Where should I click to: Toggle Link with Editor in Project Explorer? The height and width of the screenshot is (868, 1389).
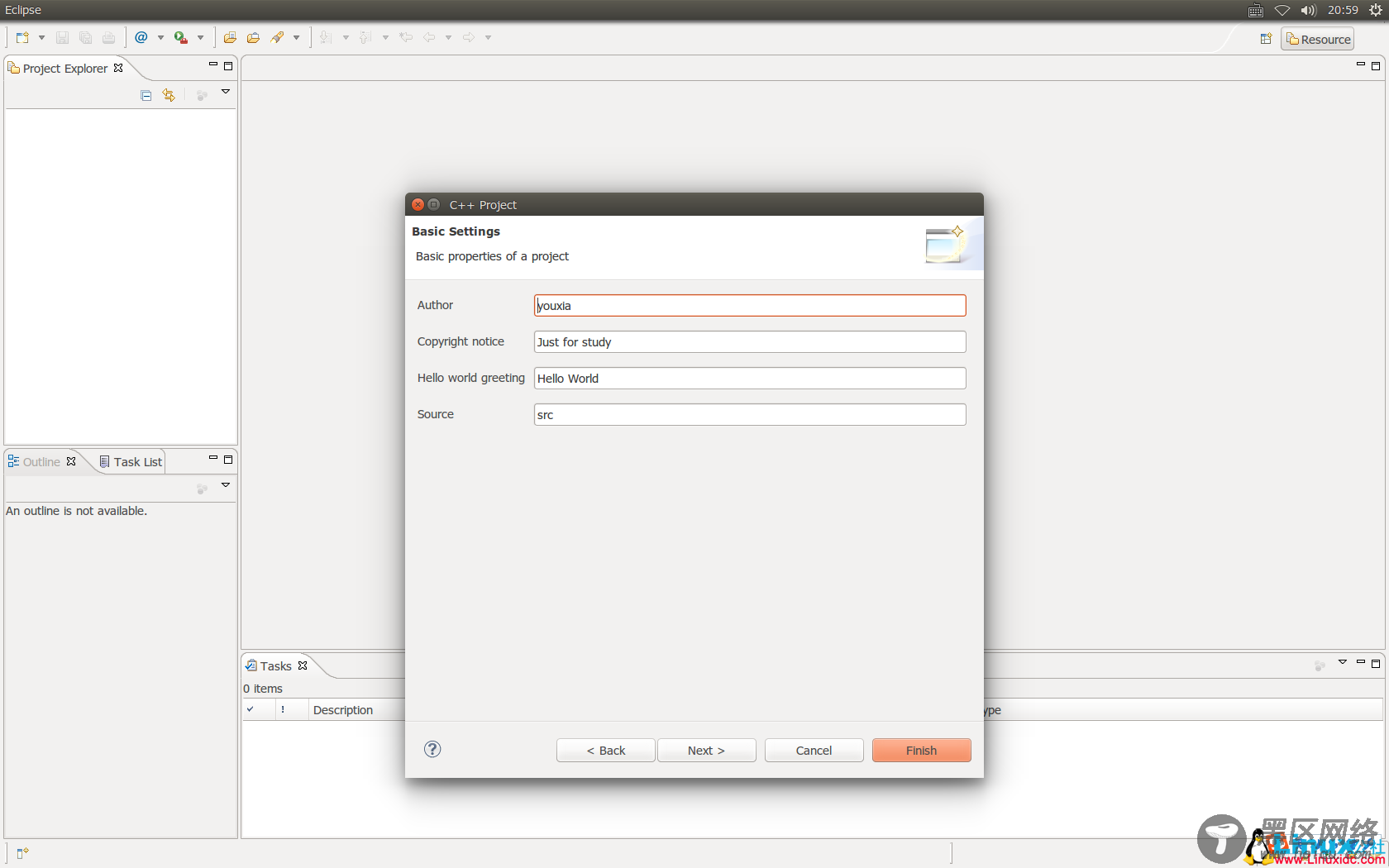pos(169,95)
